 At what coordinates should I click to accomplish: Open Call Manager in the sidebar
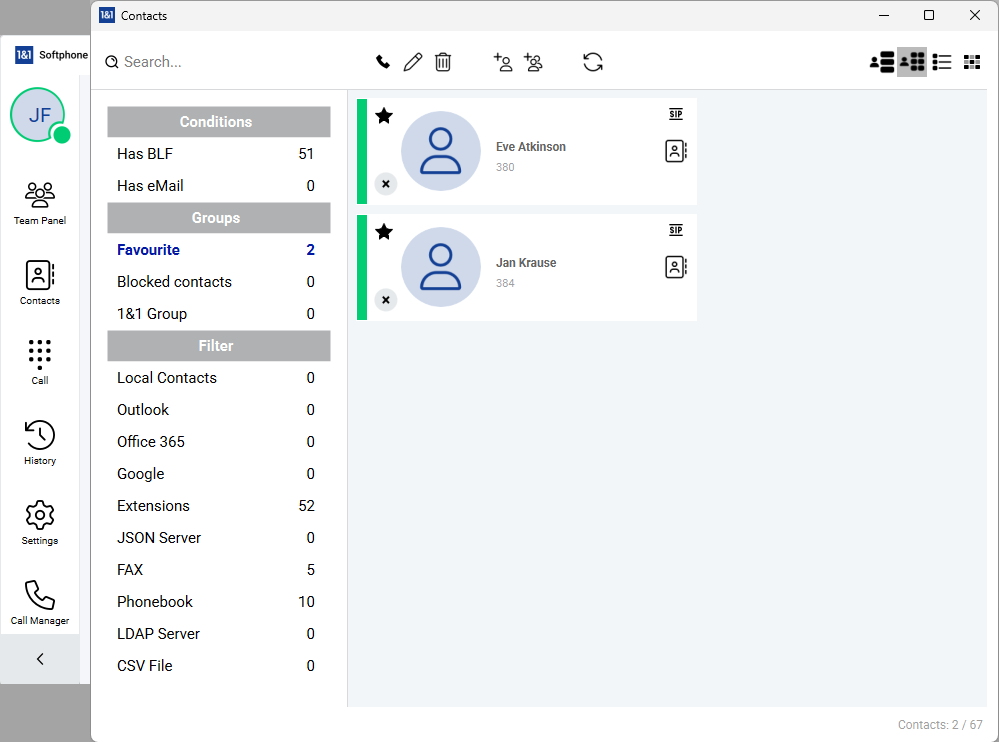pyautogui.click(x=40, y=602)
